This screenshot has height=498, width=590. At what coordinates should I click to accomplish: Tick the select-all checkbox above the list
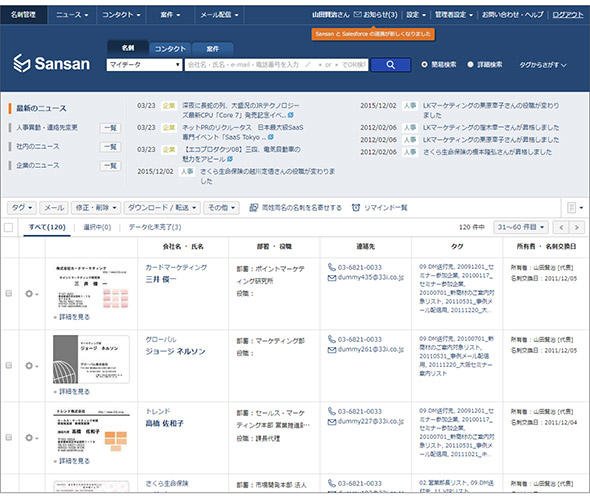(8, 227)
